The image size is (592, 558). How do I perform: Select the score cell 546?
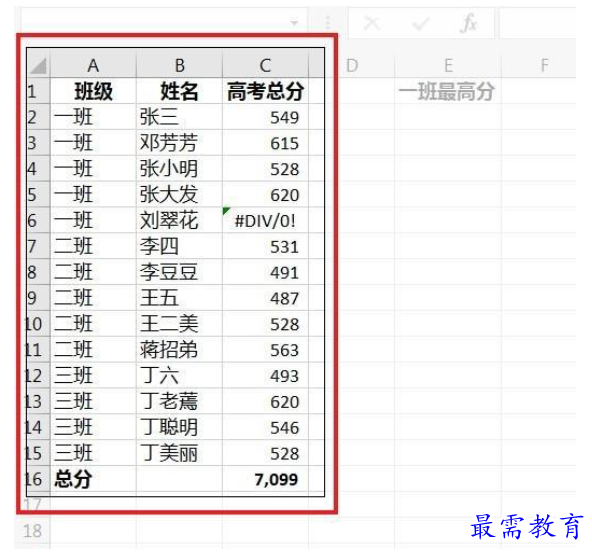pos(265,427)
